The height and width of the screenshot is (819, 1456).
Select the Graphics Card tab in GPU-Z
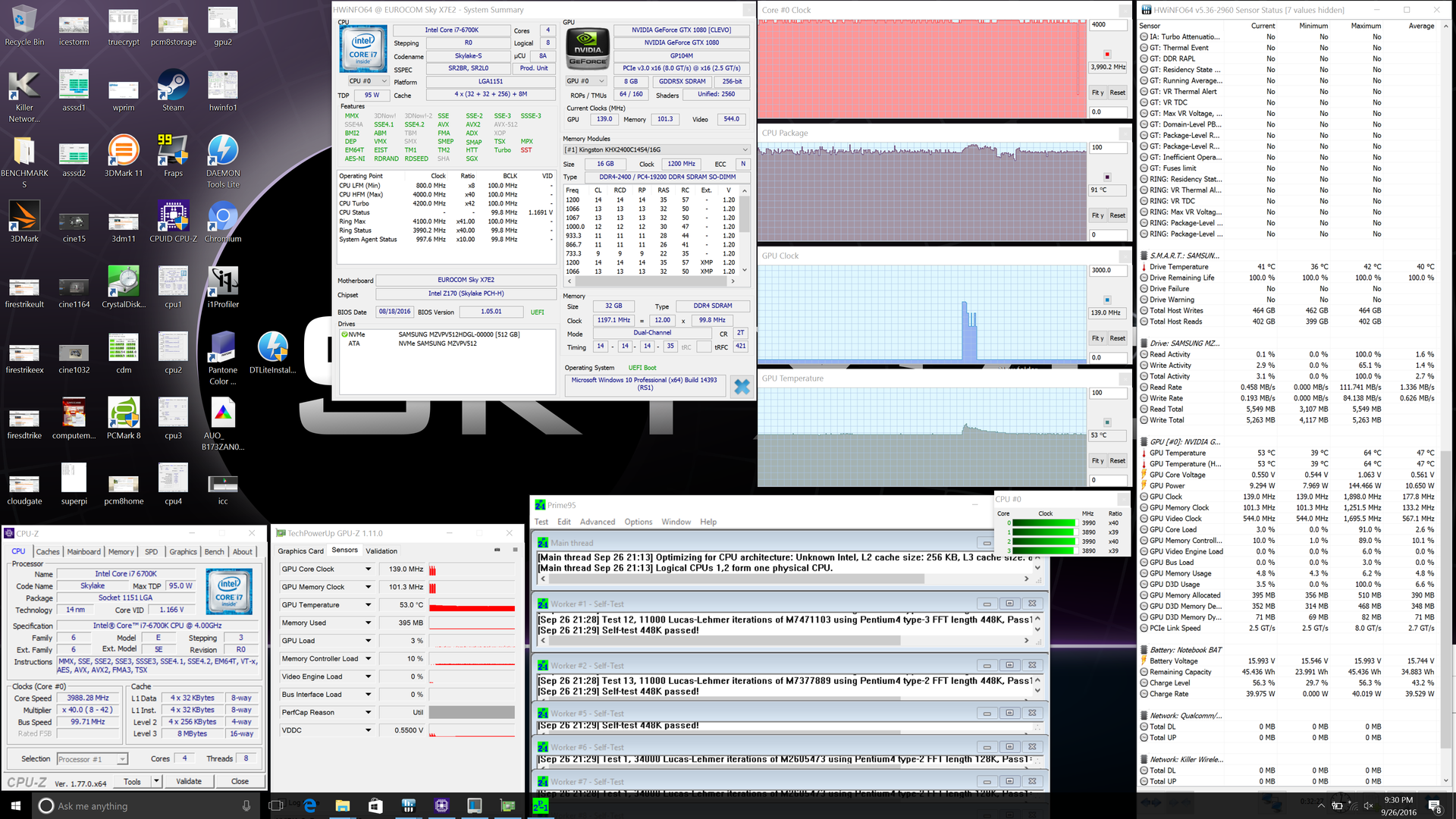[x=300, y=551]
